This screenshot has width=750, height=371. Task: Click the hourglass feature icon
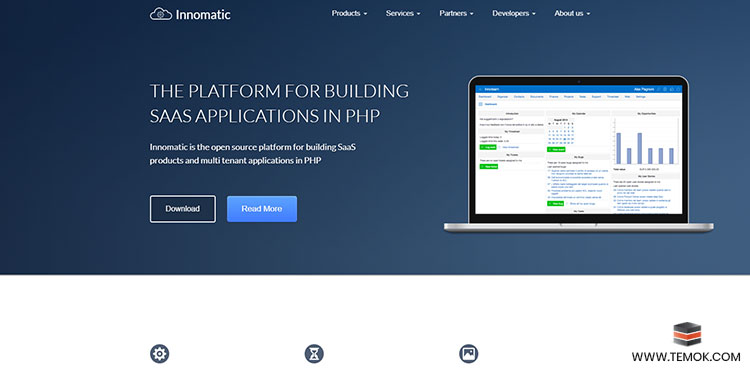[314, 354]
